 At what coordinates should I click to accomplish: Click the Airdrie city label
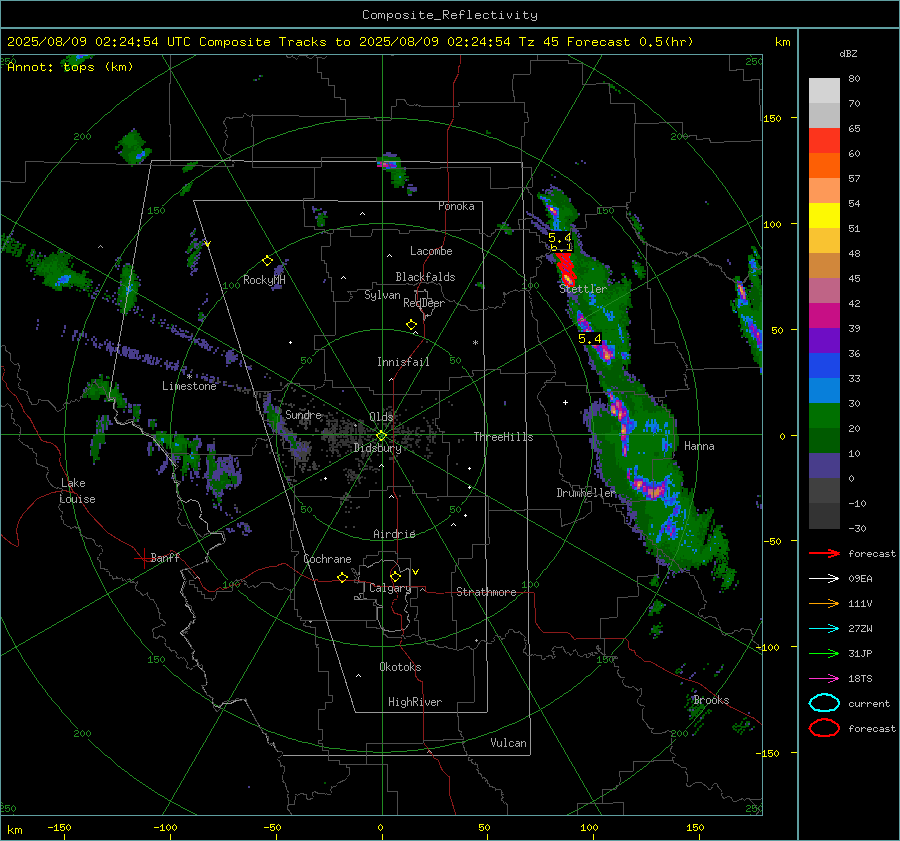(394, 534)
